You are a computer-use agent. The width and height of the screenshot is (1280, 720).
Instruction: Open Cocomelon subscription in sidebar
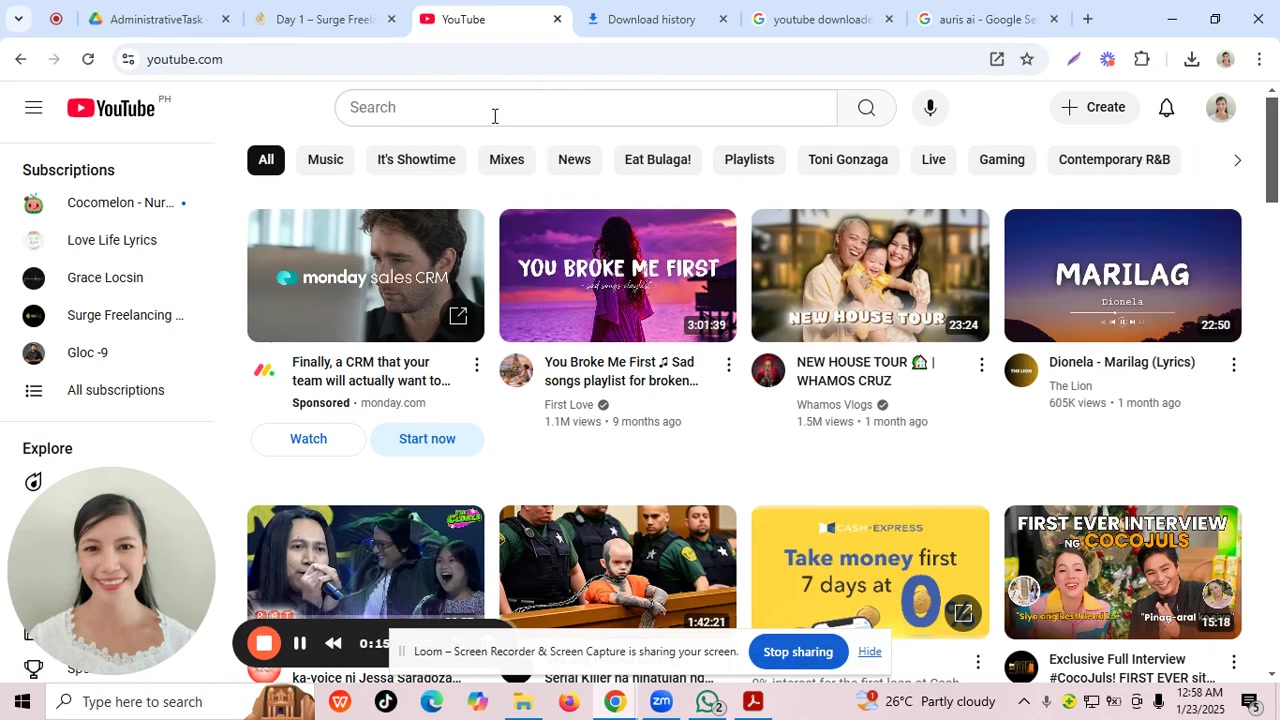[x=108, y=203]
